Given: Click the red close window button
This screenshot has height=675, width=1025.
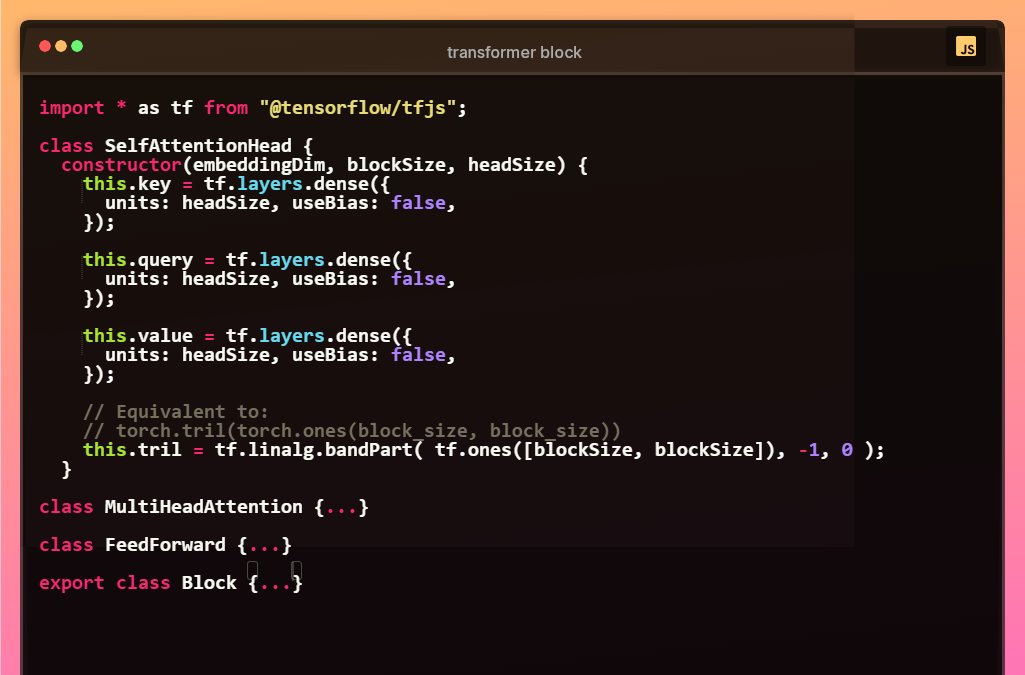Looking at the screenshot, I should tap(45, 46).
